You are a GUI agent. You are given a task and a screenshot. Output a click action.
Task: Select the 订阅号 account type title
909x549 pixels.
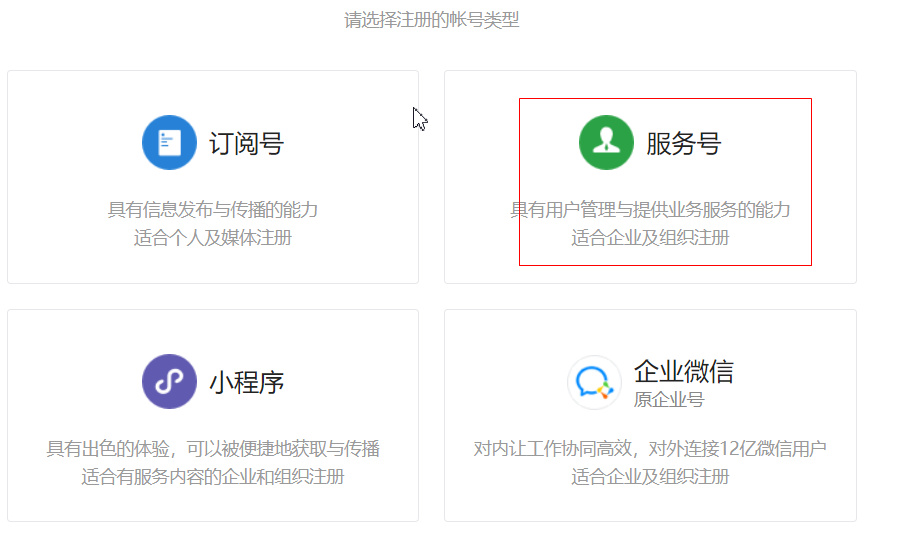coord(246,144)
